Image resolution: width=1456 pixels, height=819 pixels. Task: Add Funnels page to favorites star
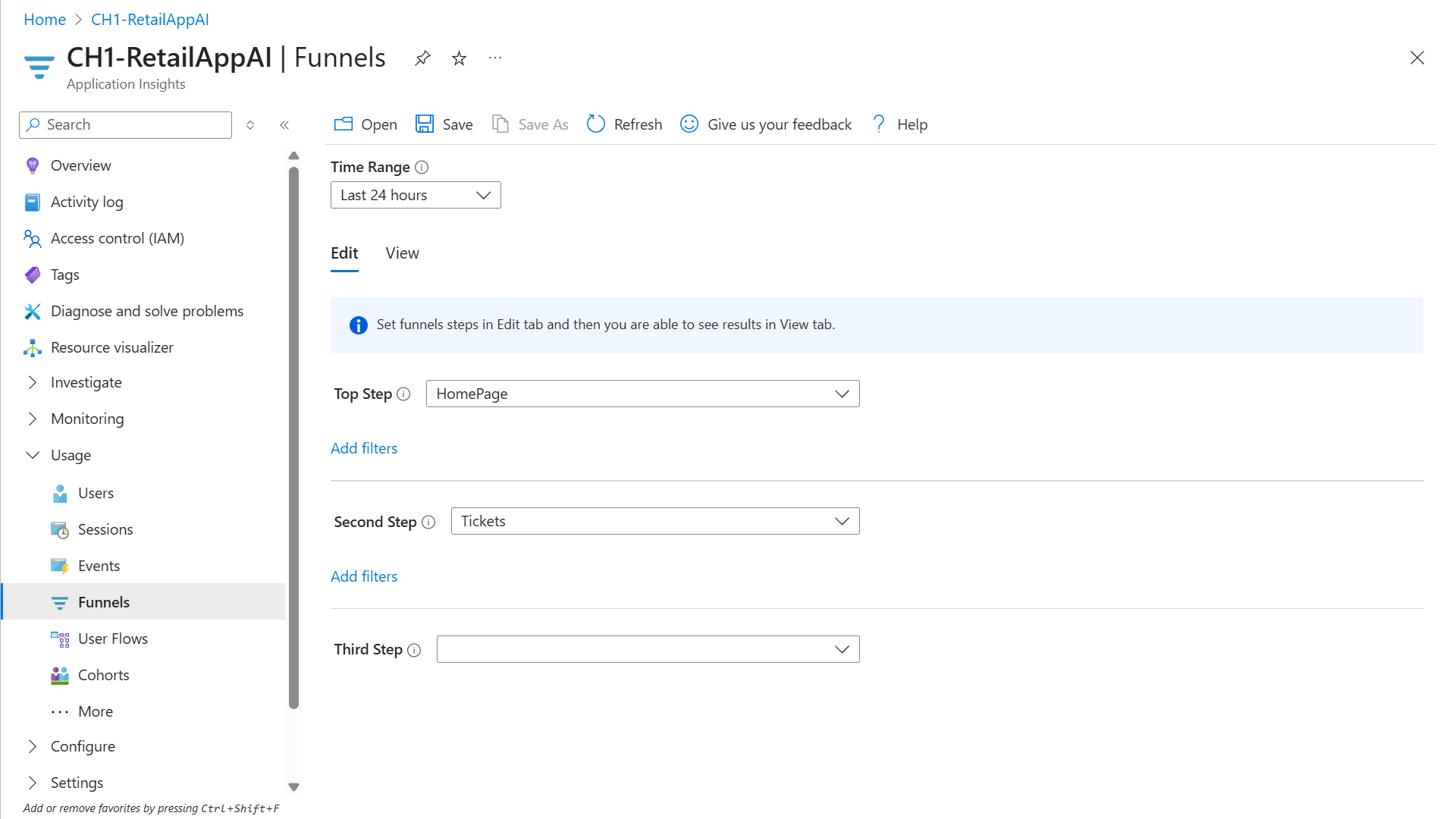pyautogui.click(x=459, y=58)
